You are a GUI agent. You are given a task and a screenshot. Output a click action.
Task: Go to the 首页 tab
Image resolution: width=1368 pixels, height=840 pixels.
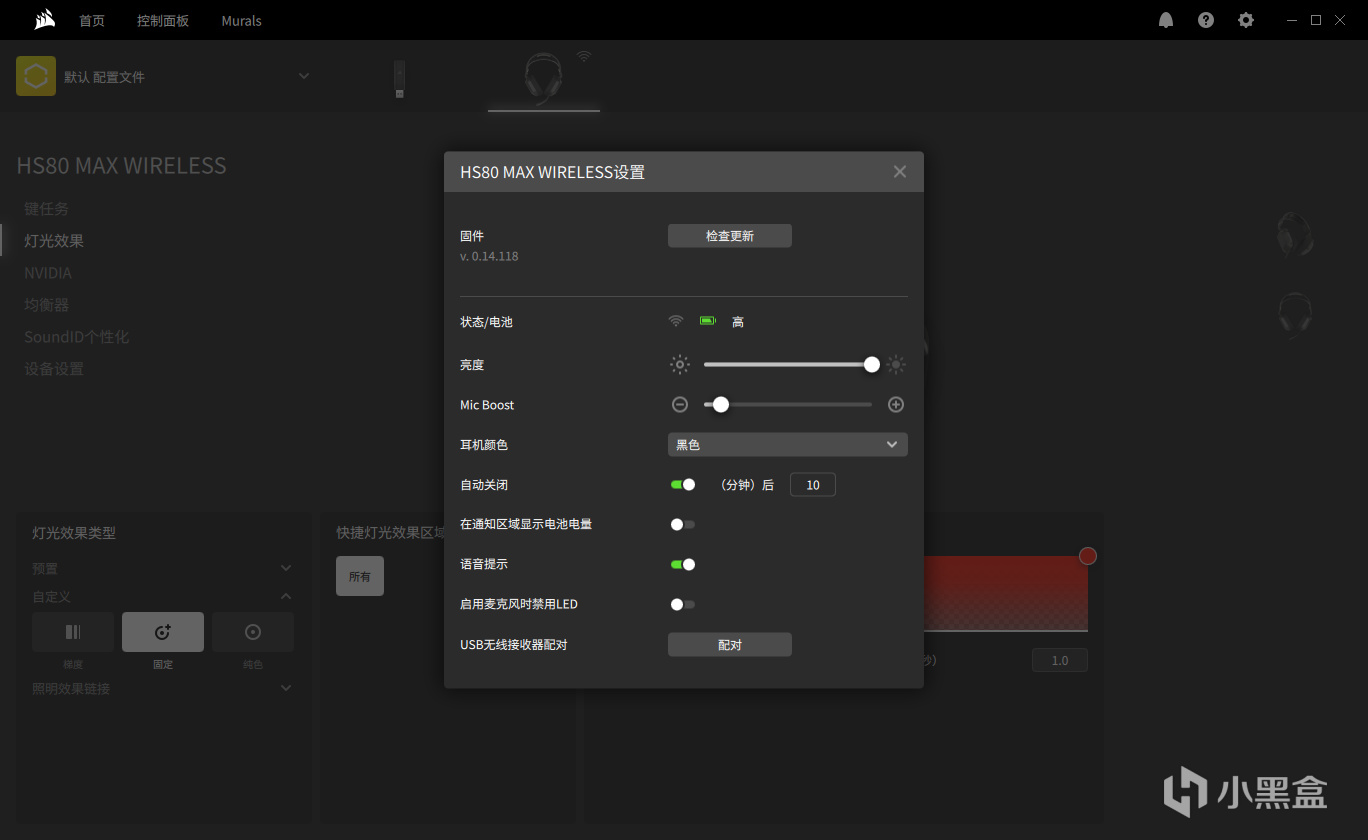[x=92, y=20]
